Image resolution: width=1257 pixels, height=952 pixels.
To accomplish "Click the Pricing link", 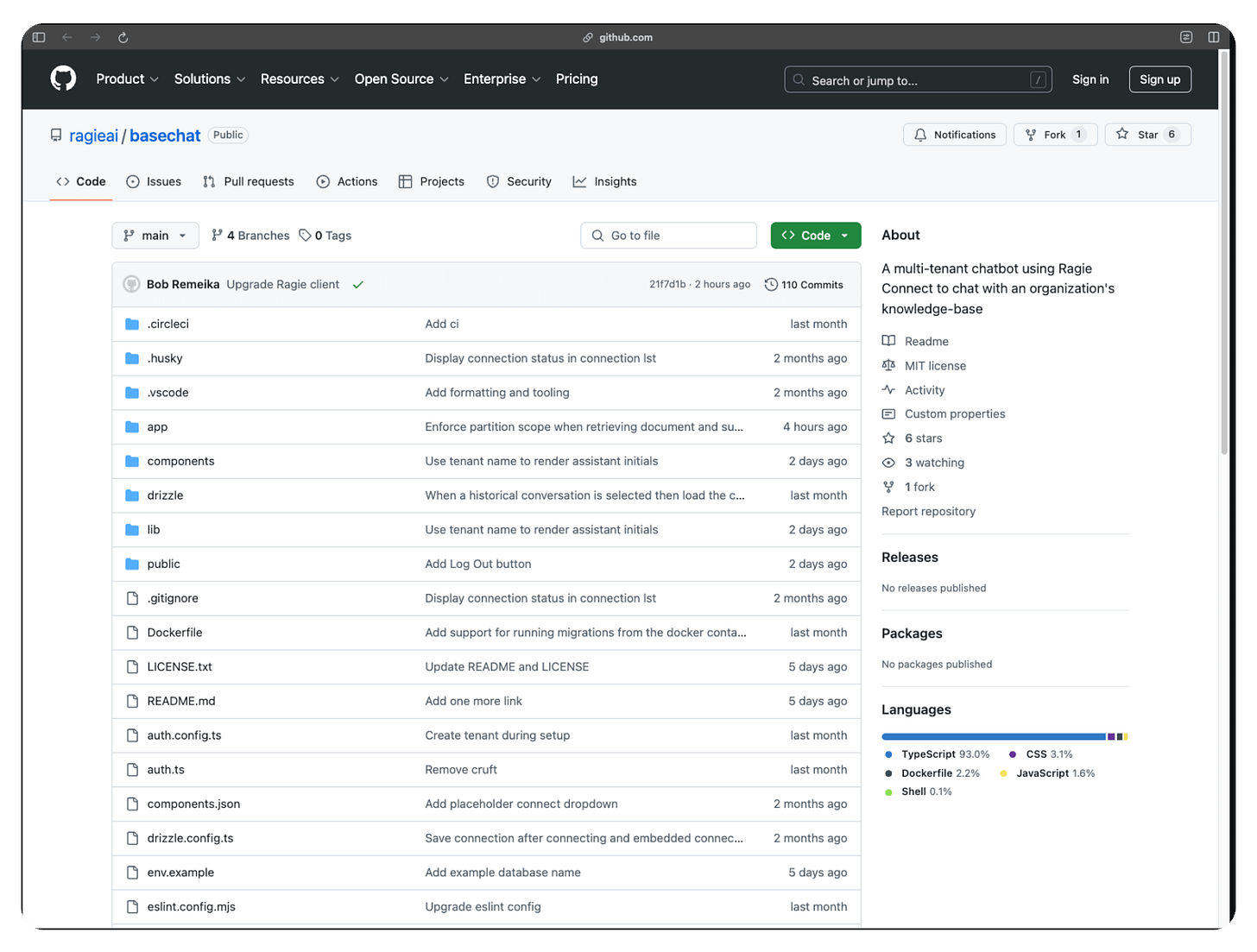I will click(577, 79).
